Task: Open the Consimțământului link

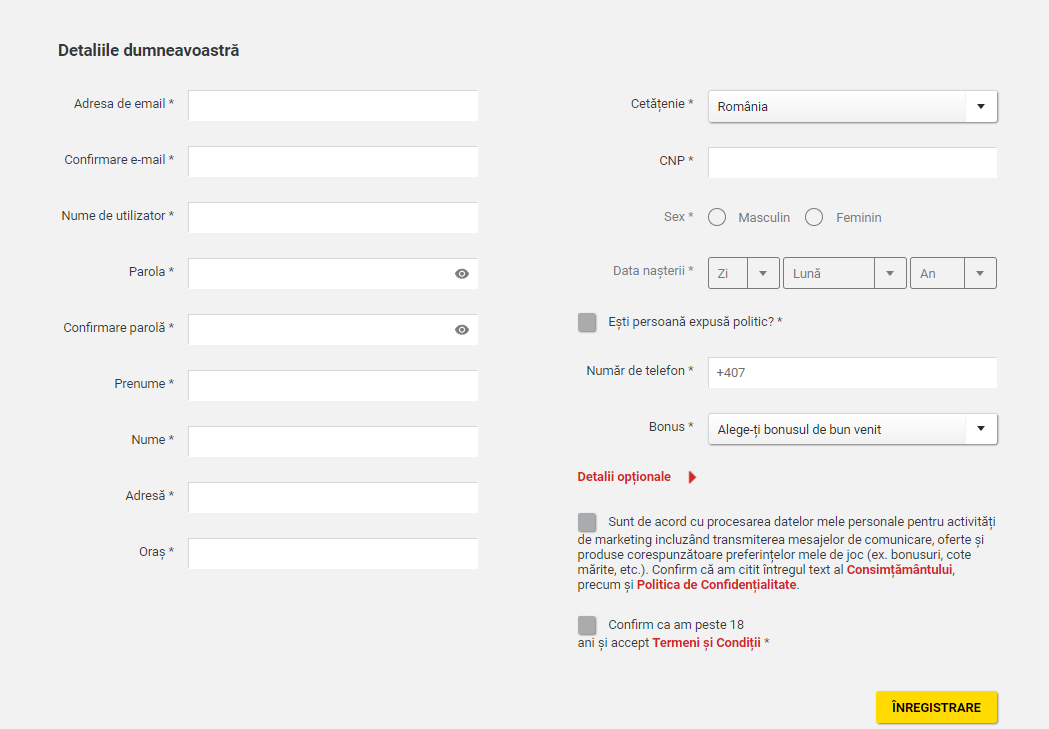Action: click(x=899, y=570)
